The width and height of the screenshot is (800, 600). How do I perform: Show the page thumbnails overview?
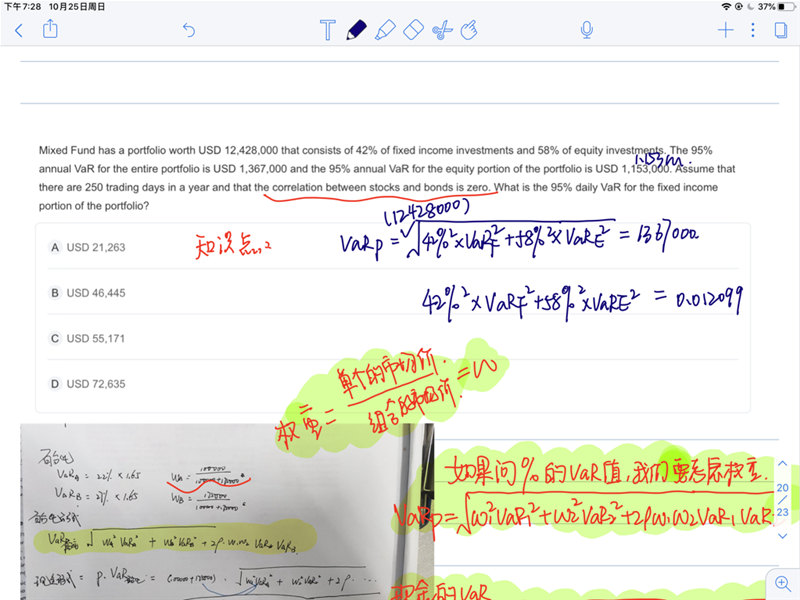(x=780, y=30)
